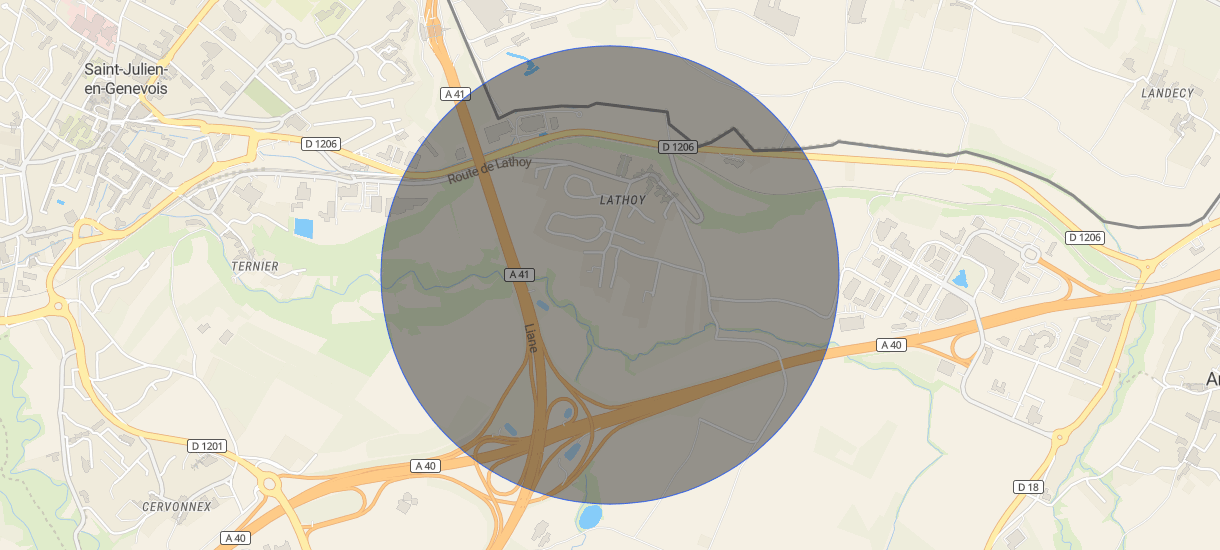Click the D 1206 badge near Saint-Julien
The image size is (1220, 550).
(x=321, y=144)
